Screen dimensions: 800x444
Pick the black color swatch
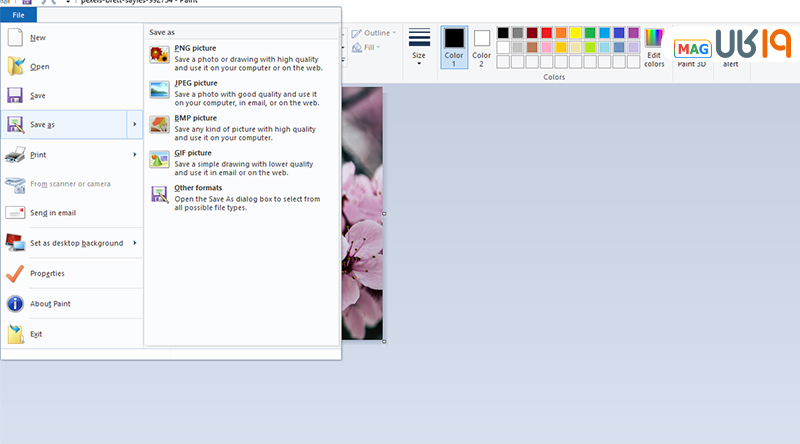503,33
